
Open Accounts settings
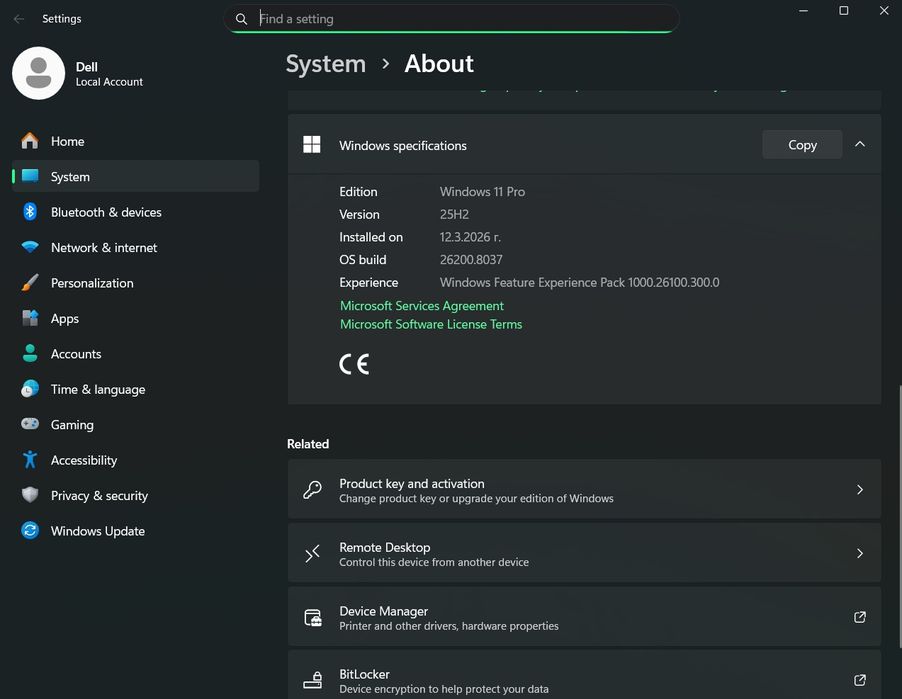click(135, 353)
